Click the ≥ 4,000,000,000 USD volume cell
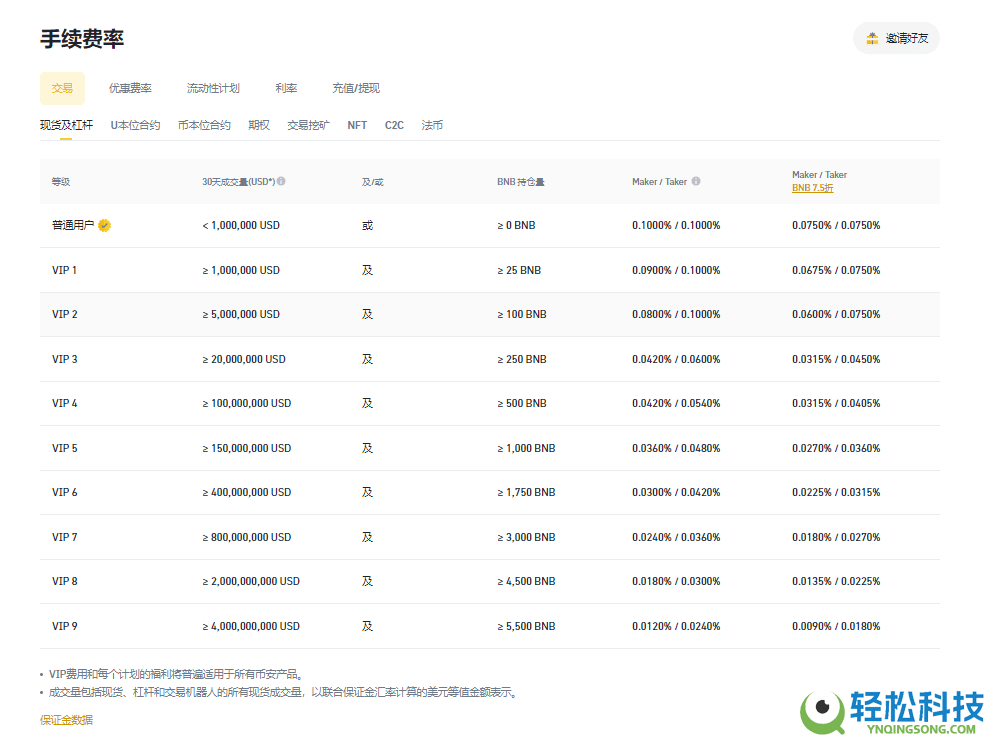 251,626
